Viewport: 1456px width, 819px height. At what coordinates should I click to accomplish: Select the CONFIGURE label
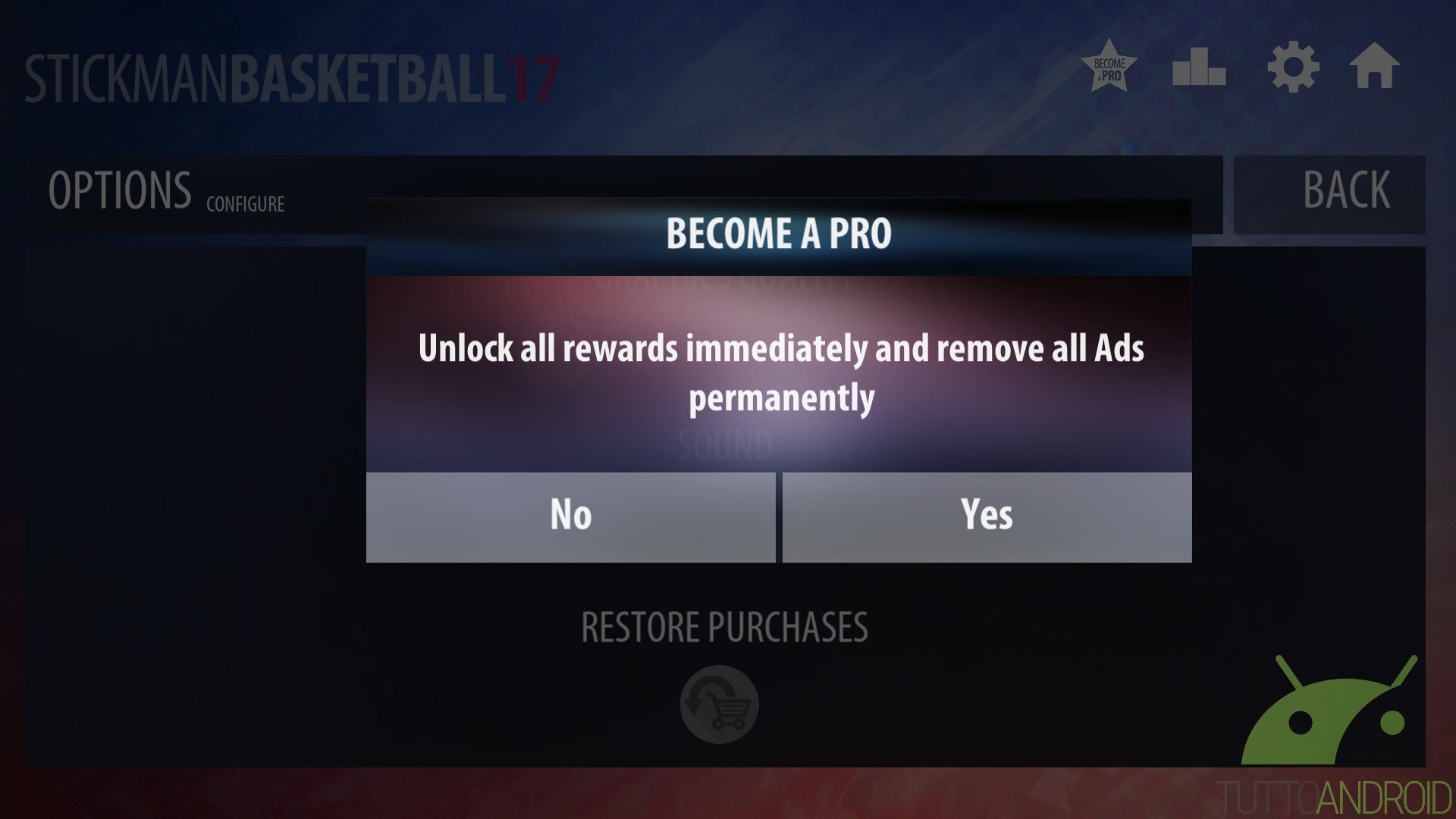point(246,204)
